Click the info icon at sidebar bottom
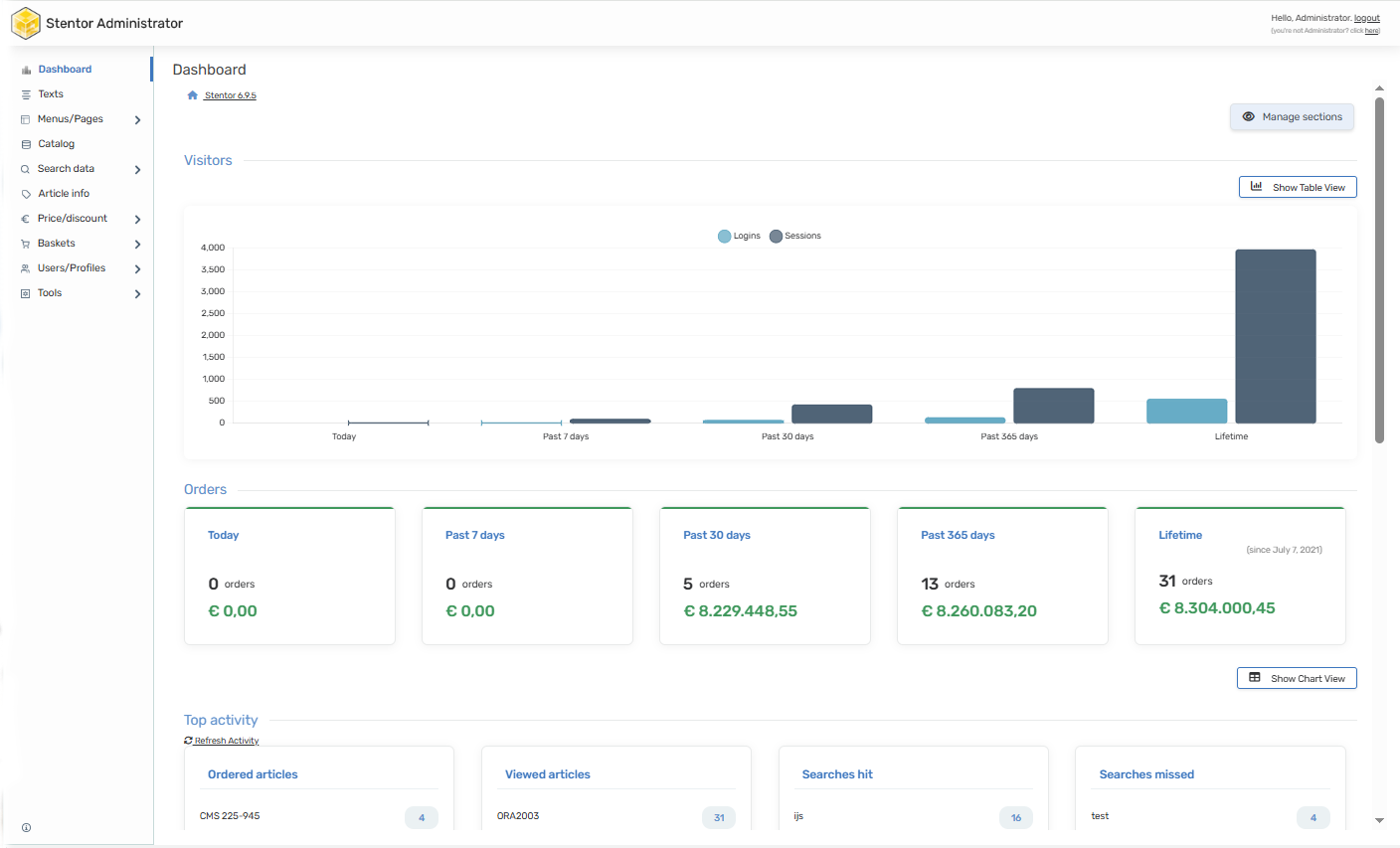 [x=26, y=827]
